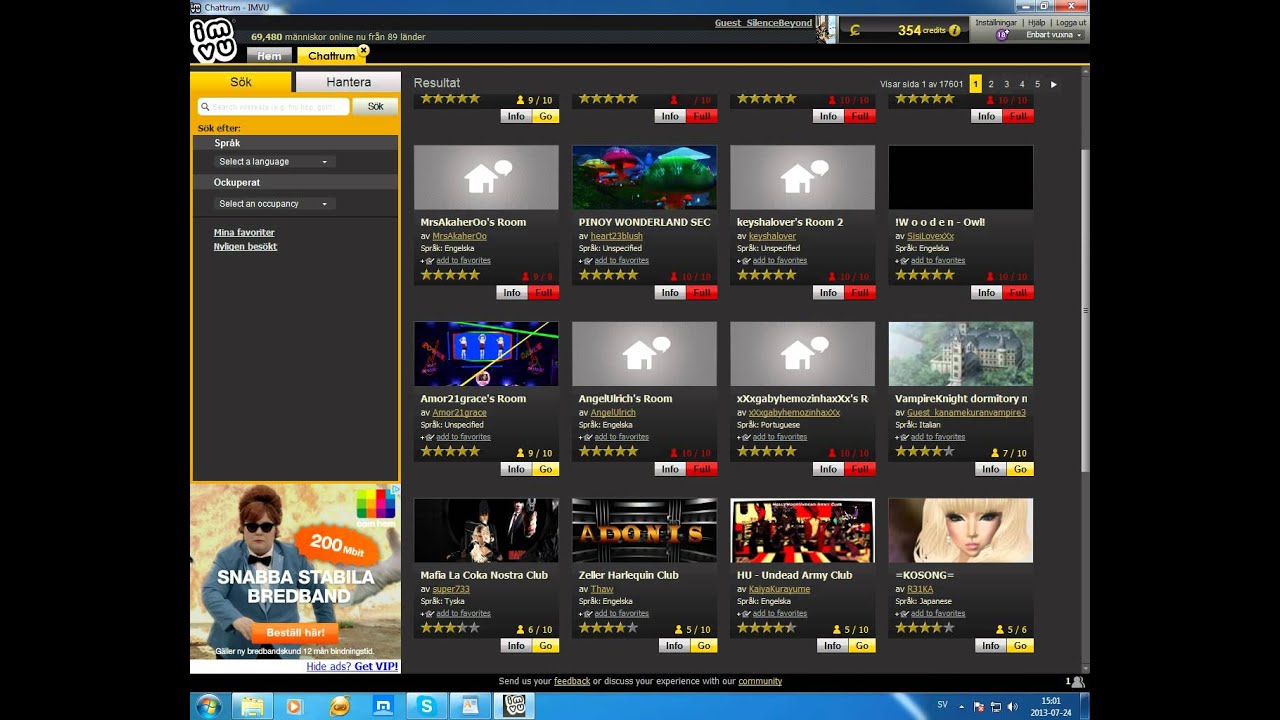Add Mafia La Coka Nostra Club to favorites

[x=462, y=614]
